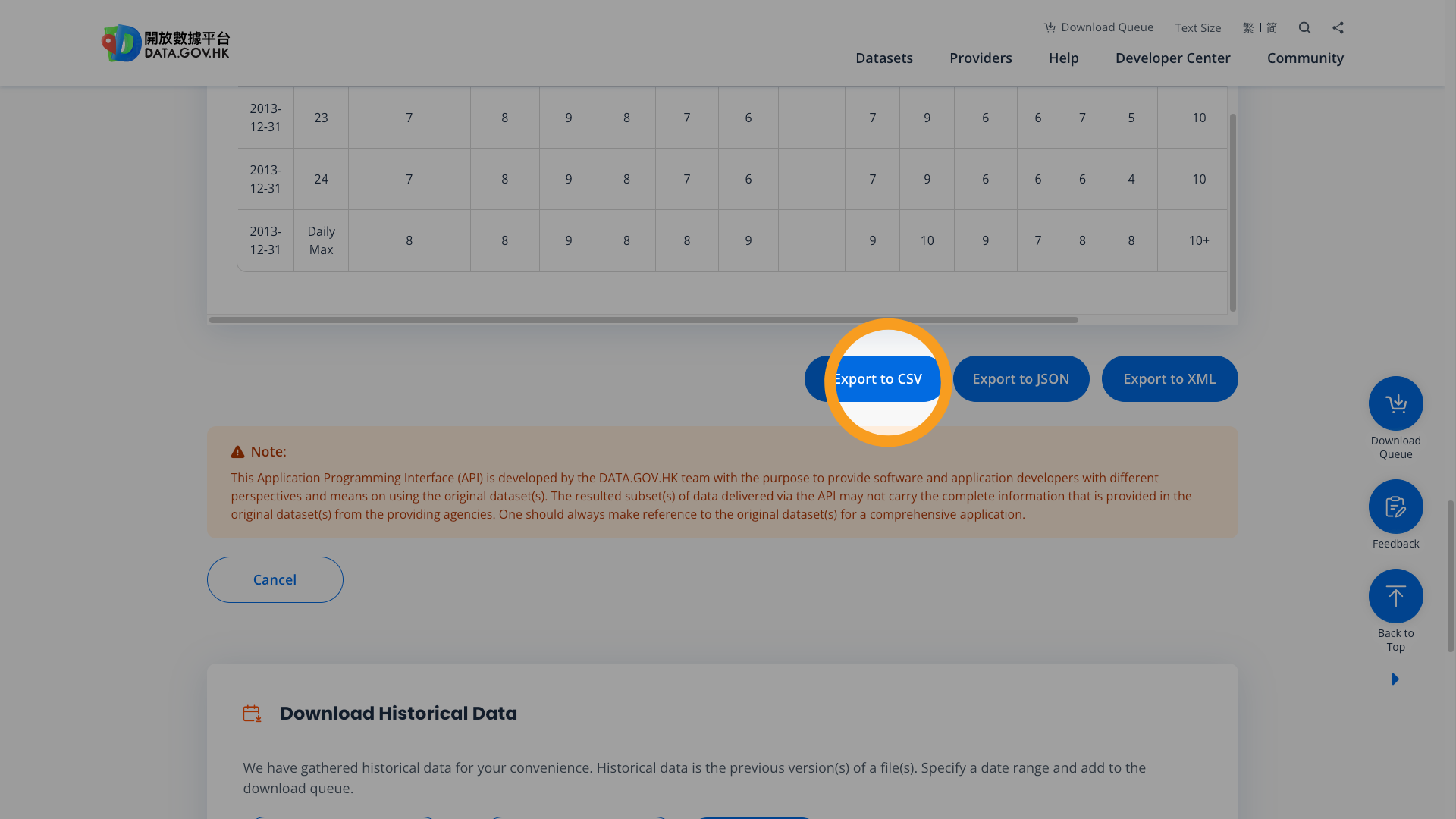Select Datasets in the navigation menu
This screenshot has height=819, width=1456.
(x=884, y=58)
